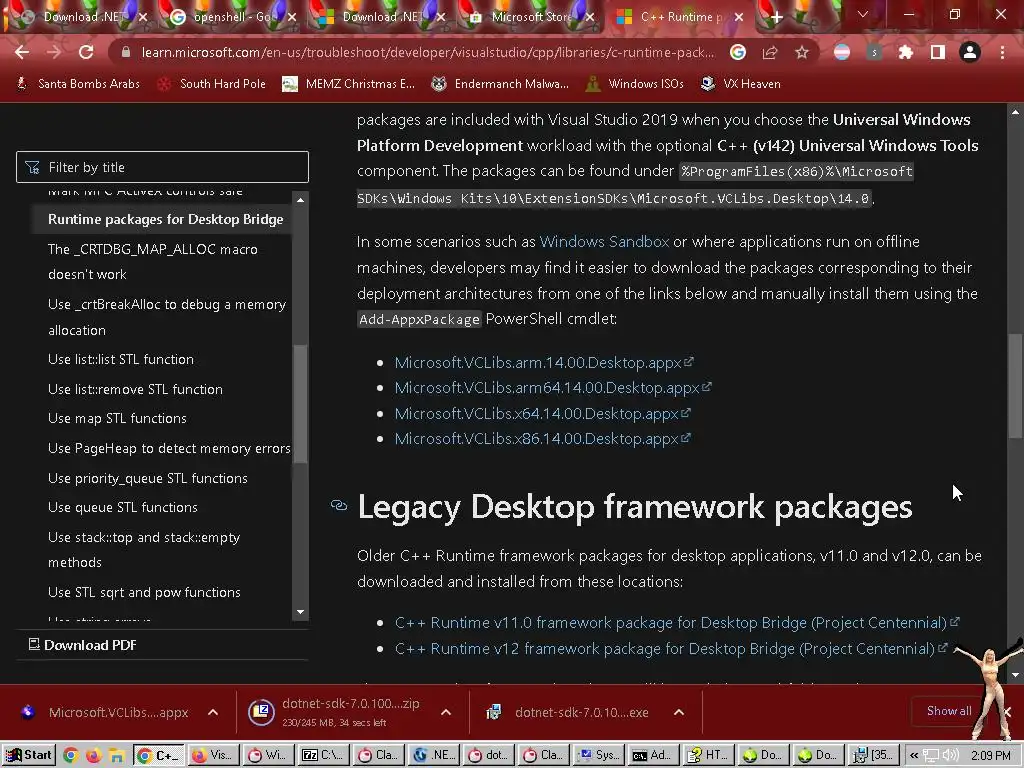Open the MEMZ Christmas bookmark
The image size is (1024, 768).
[x=349, y=84]
